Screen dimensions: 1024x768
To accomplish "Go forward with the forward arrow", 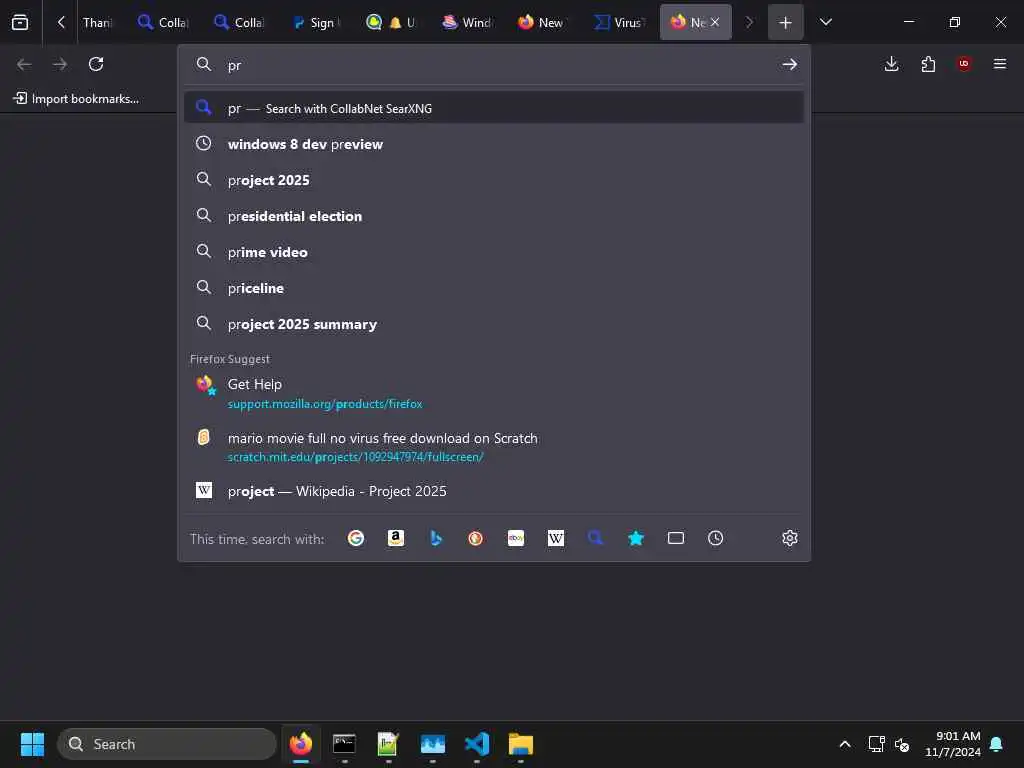I will [x=59, y=64].
